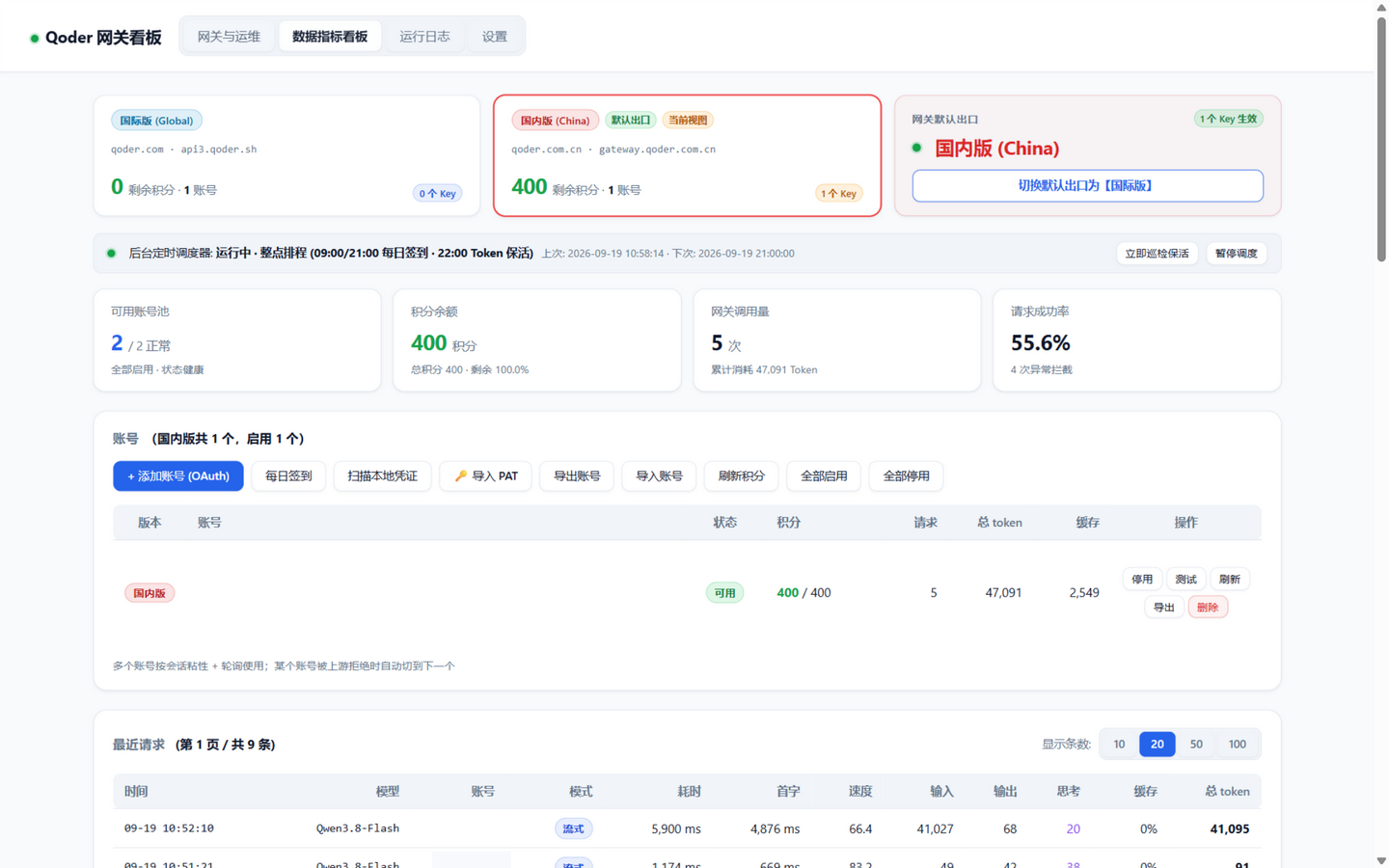Click the key icon on 导入 PAT
Screen dimensions: 1389x868
[x=461, y=476]
